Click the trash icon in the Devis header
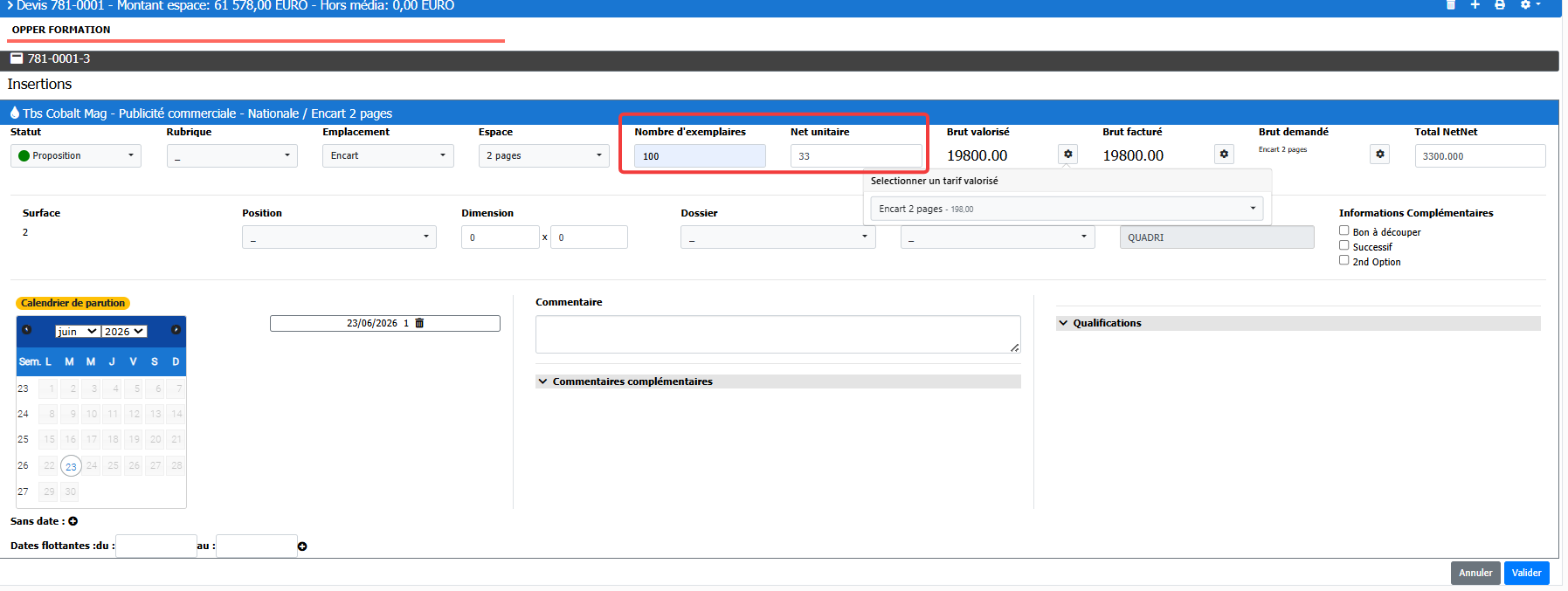Viewport: 1568px width, 591px height. point(1451,4)
